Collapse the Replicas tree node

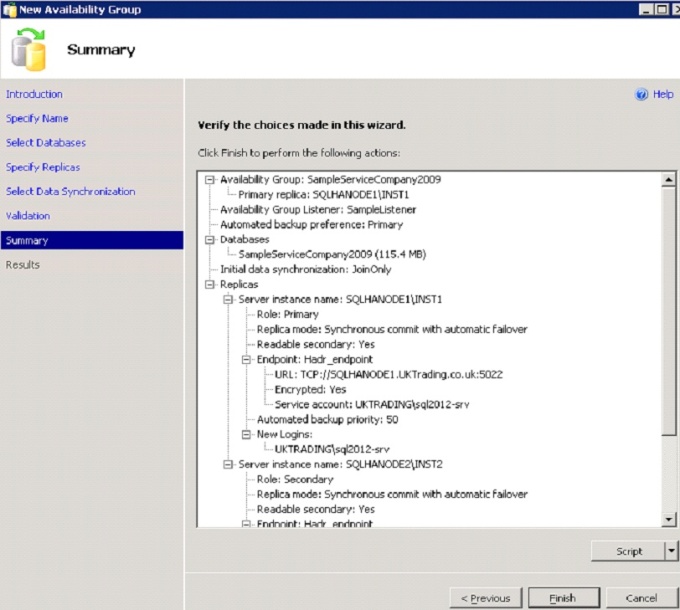(x=210, y=284)
